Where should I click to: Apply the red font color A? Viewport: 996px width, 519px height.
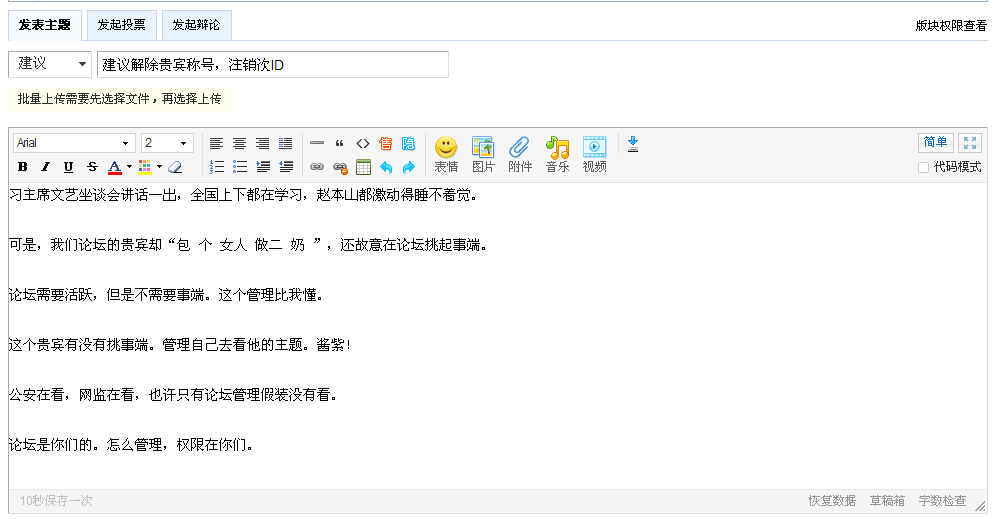tap(114, 167)
